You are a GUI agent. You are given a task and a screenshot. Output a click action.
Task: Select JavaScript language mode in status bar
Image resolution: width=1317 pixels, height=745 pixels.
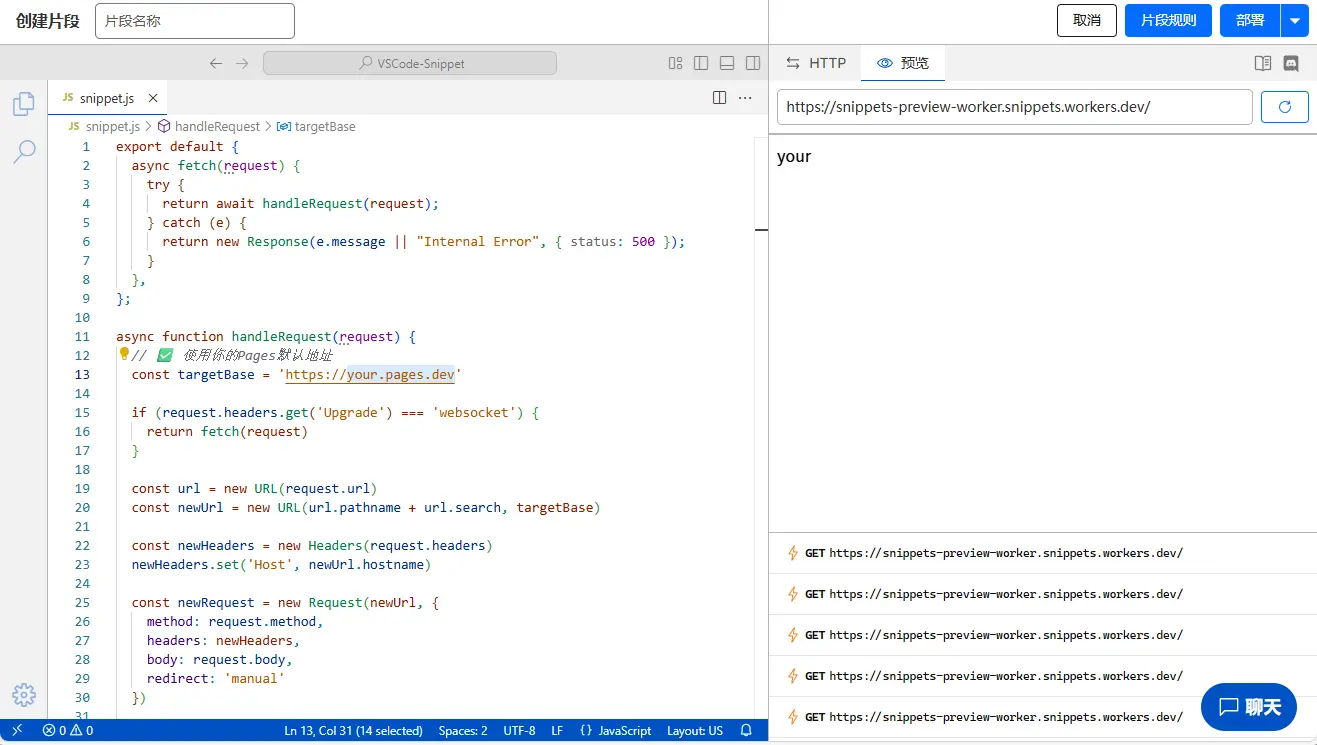click(x=616, y=731)
